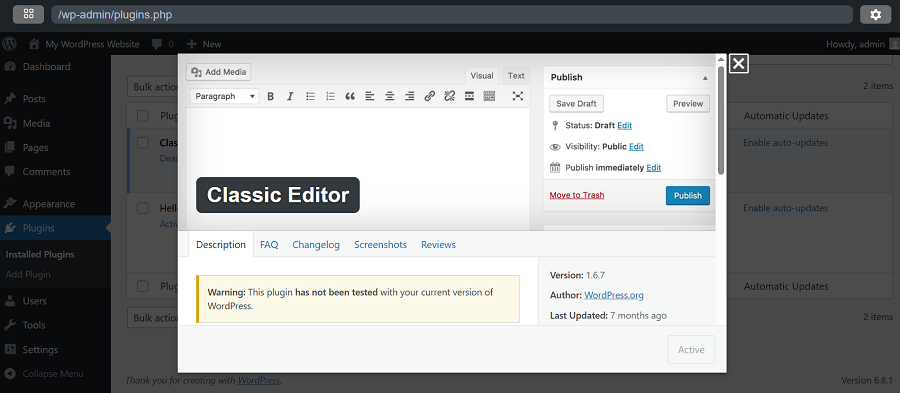900x393 pixels.
Task: Click the plus New admin bar item
Action: tap(204, 44)
